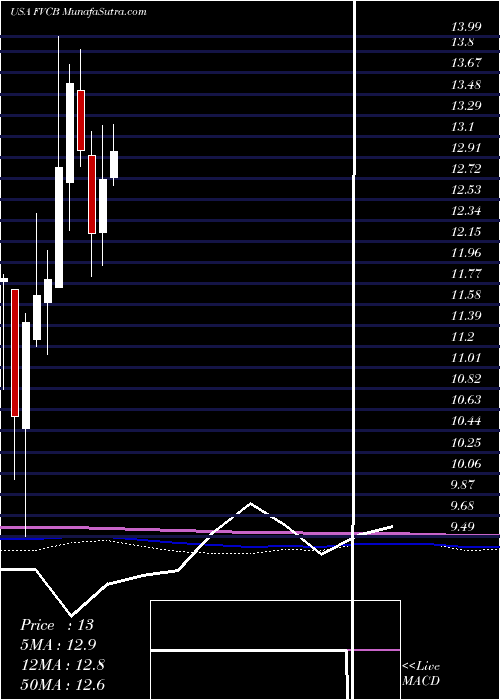
Task: Click the 10.63 price axis label
Action: [466, 400]
